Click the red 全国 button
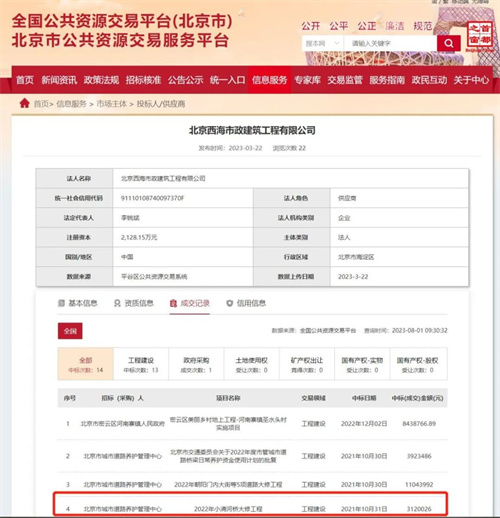This screenshot has width=500, height=518. [70, 331]
